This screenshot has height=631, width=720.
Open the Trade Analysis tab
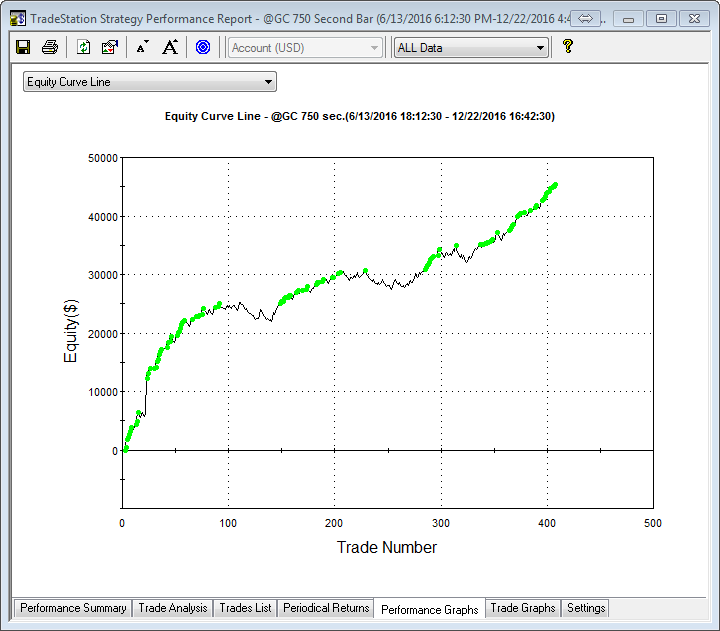[173, 608]
